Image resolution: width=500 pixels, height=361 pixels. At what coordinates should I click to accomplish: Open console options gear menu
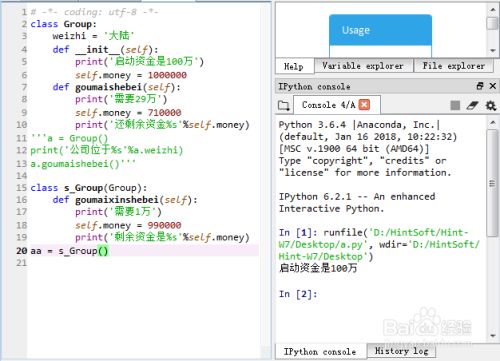[x=491, y=106]
